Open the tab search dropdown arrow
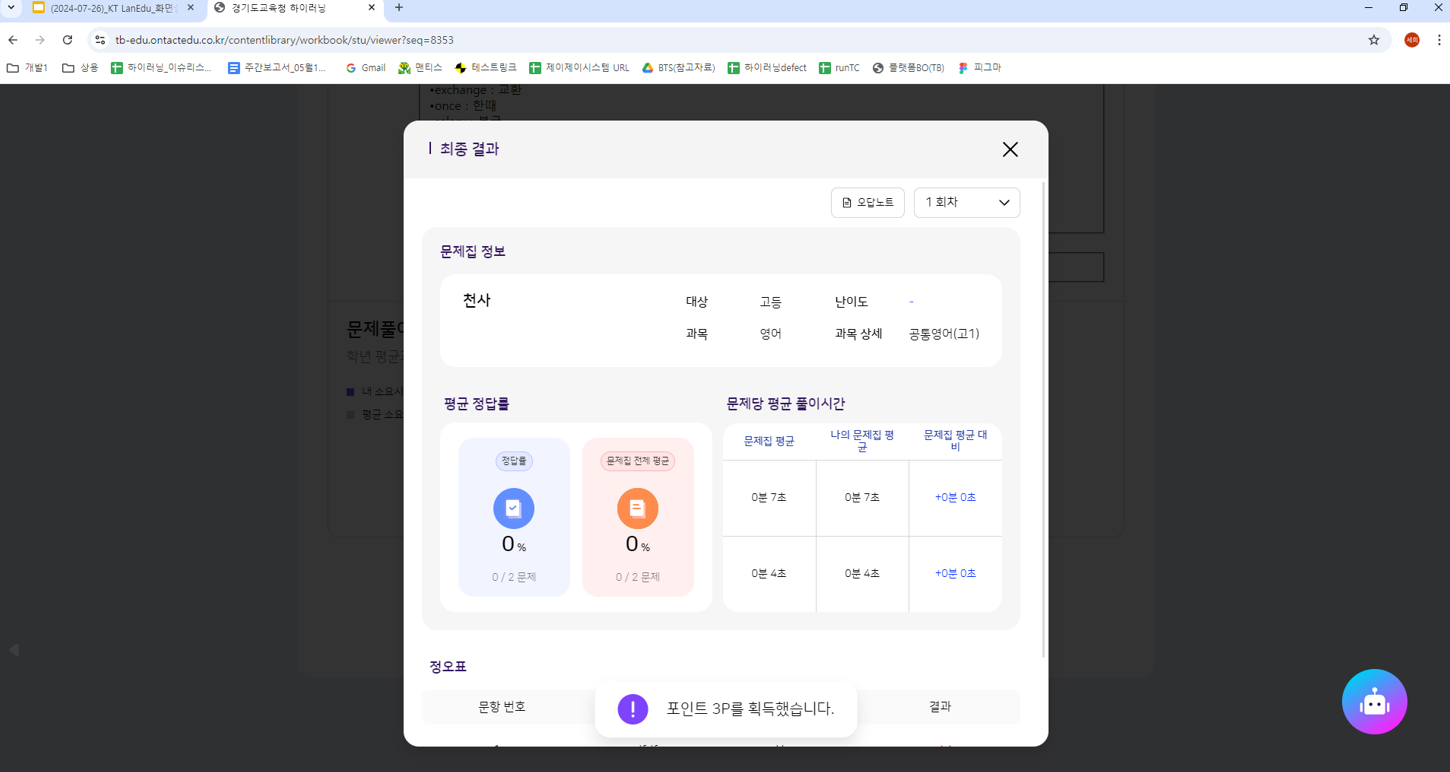 coord(11,8)
